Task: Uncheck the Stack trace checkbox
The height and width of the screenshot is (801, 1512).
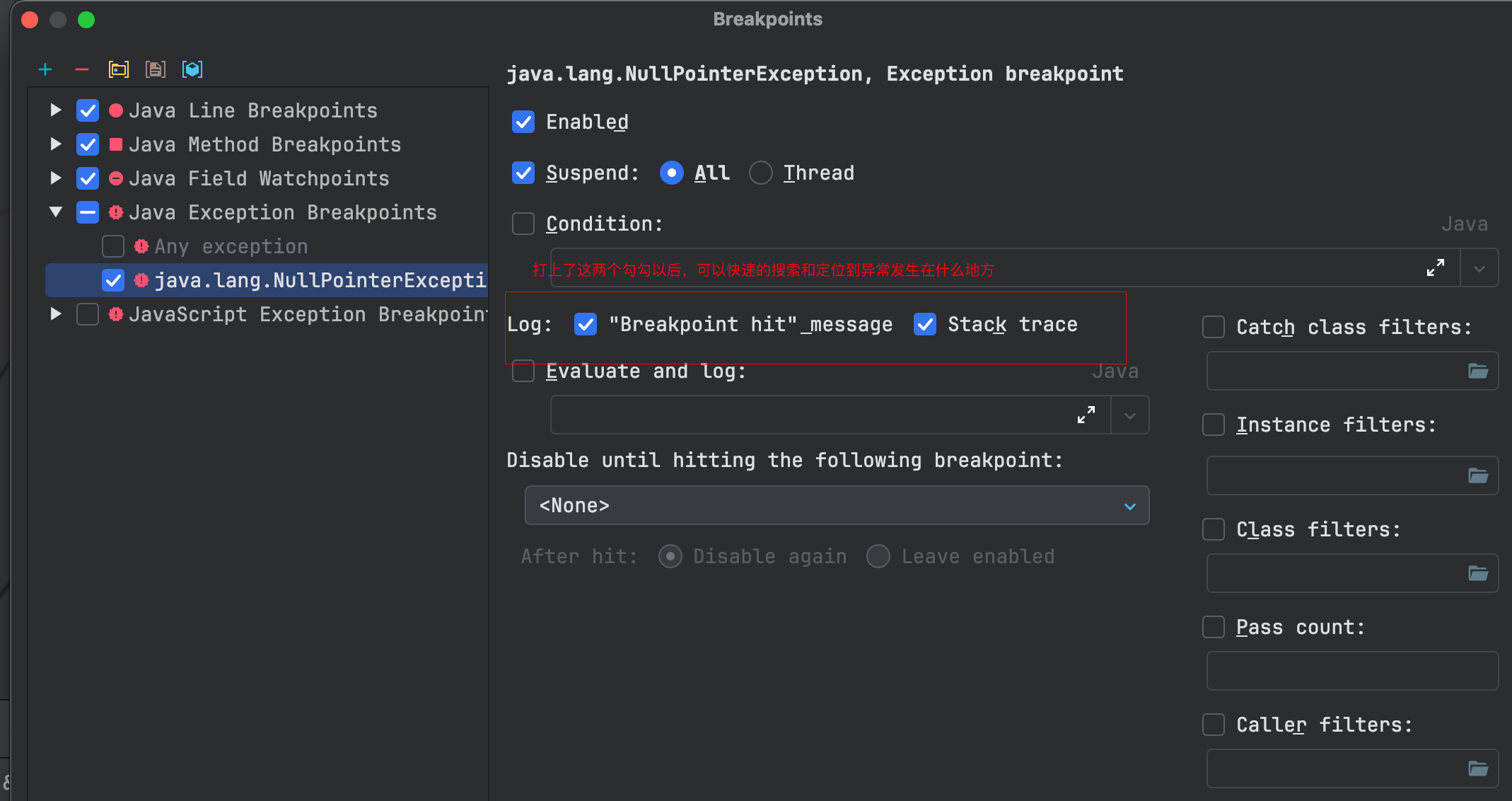Action: pyautogui.click(x=925, y=325)
